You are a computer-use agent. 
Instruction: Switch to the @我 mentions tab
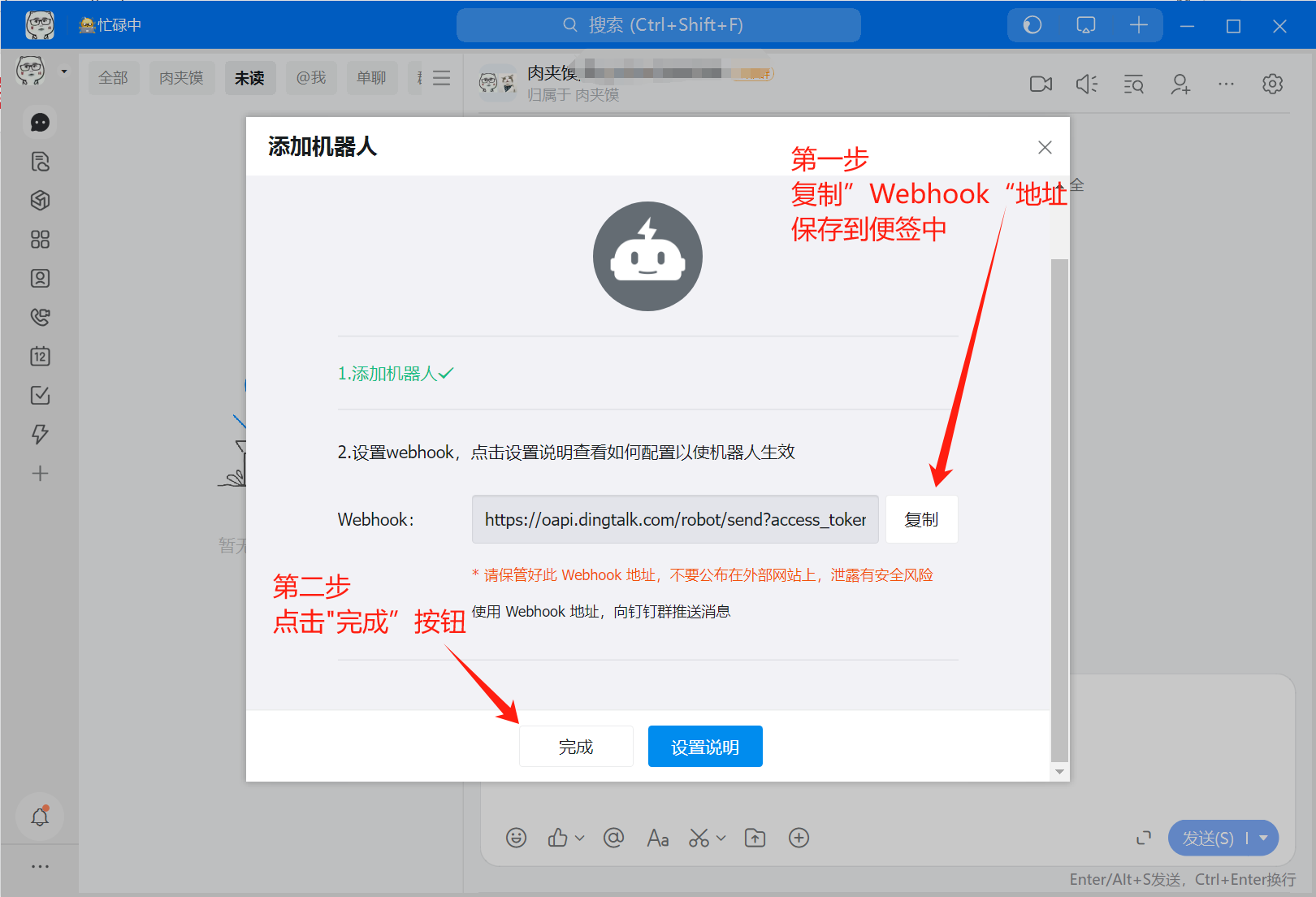pyautogui.click(x=311, y=78)
